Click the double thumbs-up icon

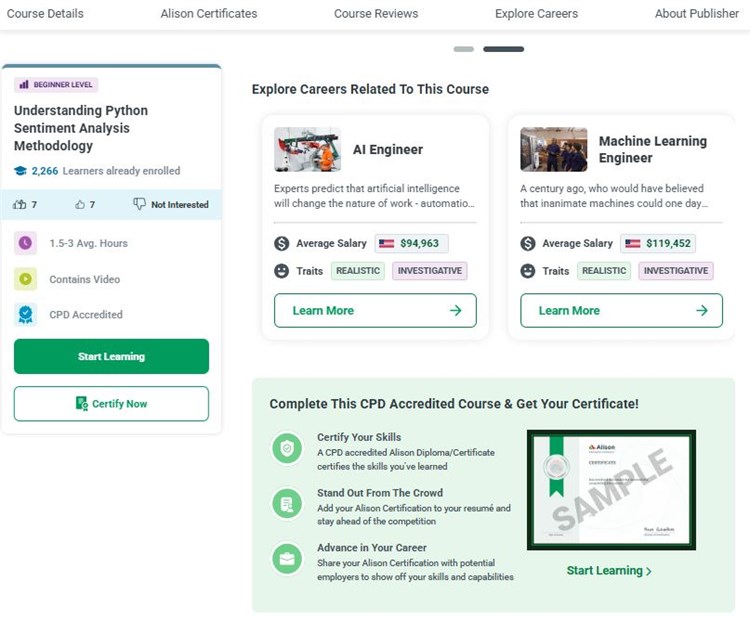click(20, 205)
